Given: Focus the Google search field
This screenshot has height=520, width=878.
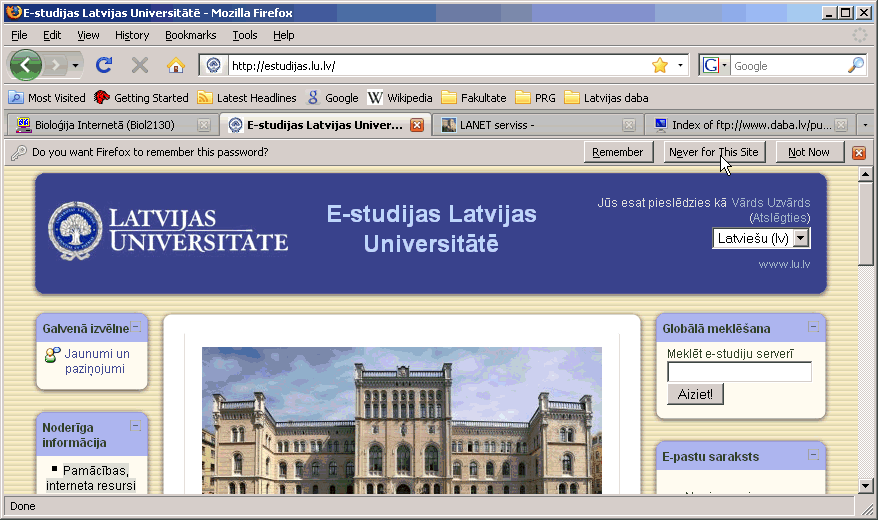Looking at the screenshot, I should (x=788, y=65).
